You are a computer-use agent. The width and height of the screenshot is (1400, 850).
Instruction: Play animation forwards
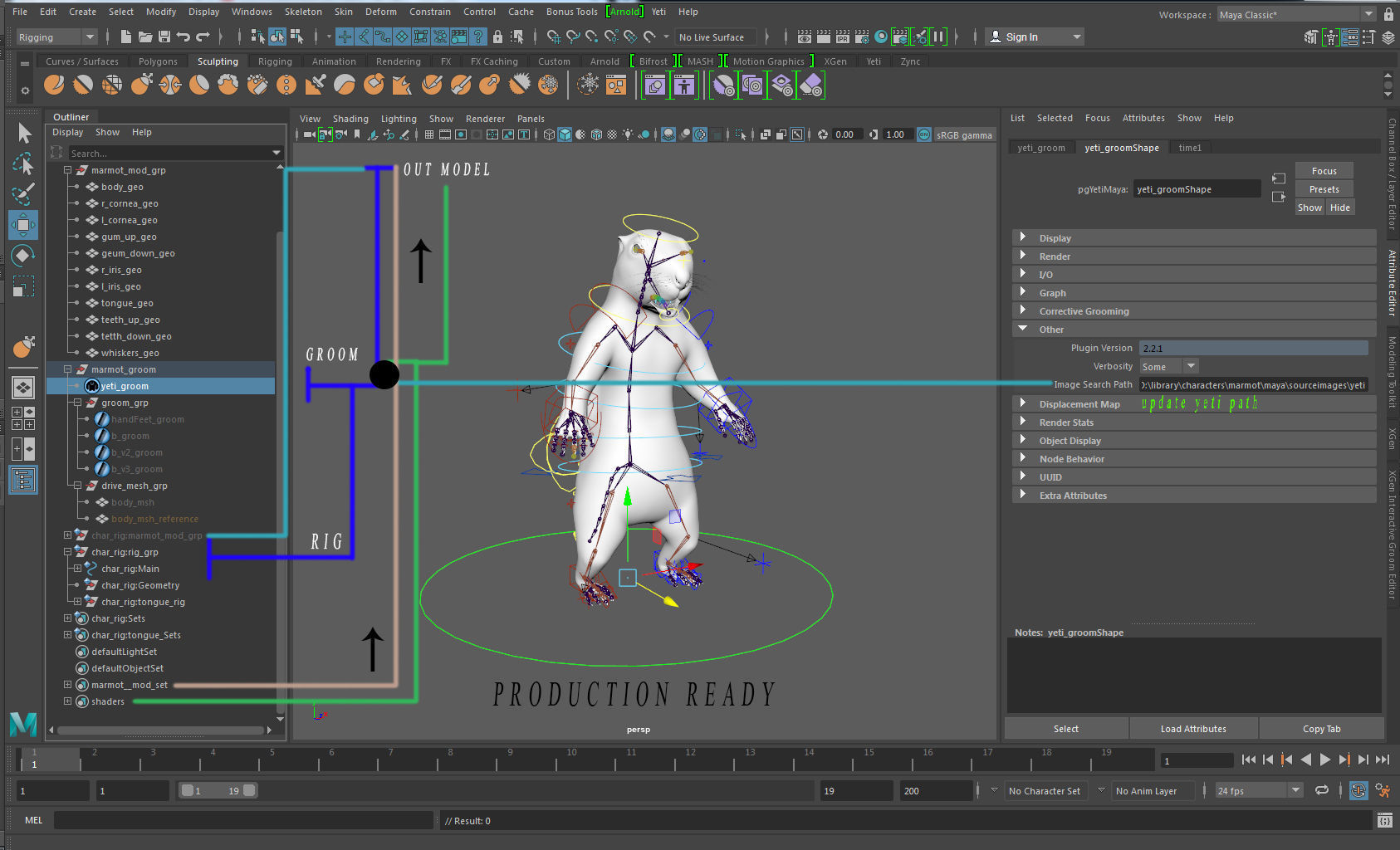(x=1324, y=760)
